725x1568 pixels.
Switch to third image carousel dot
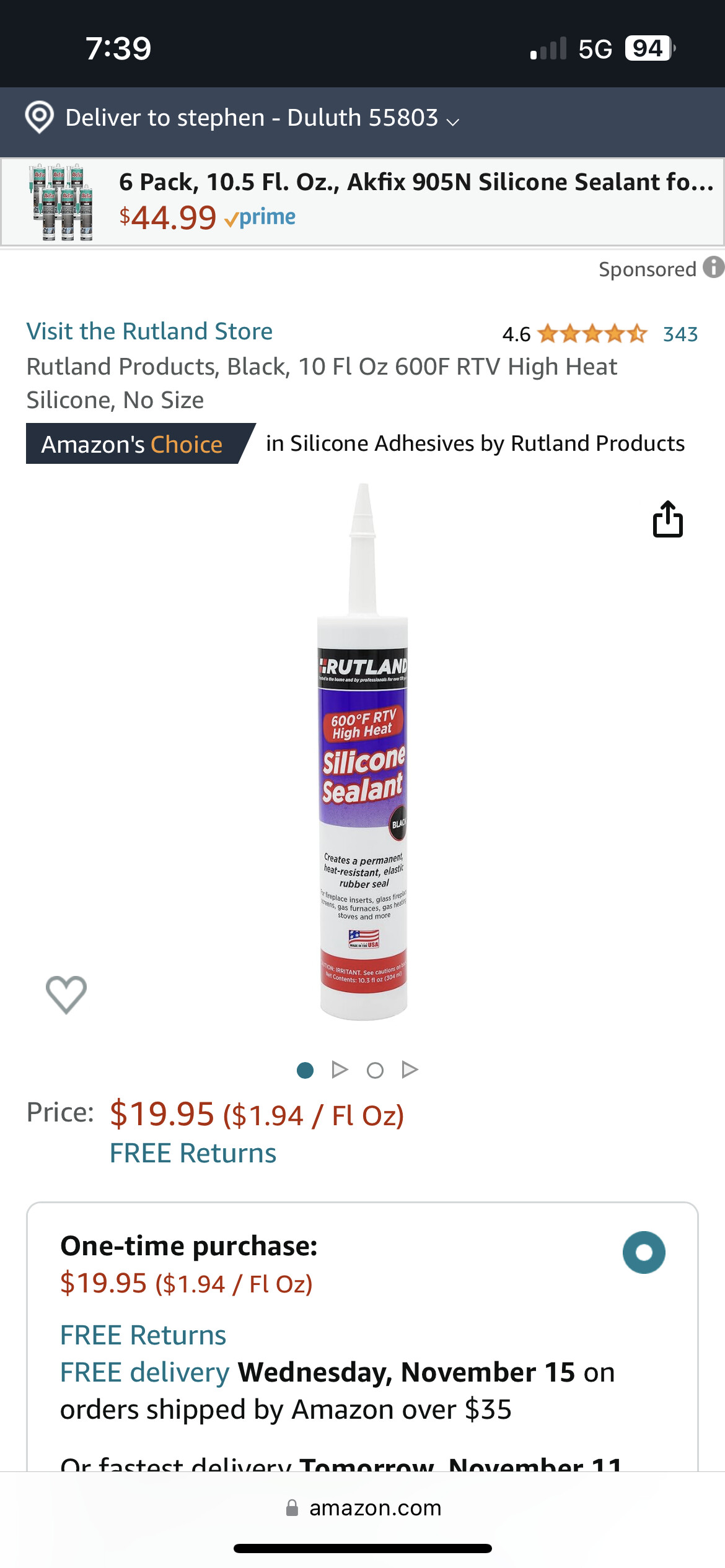click(375, 1070)
